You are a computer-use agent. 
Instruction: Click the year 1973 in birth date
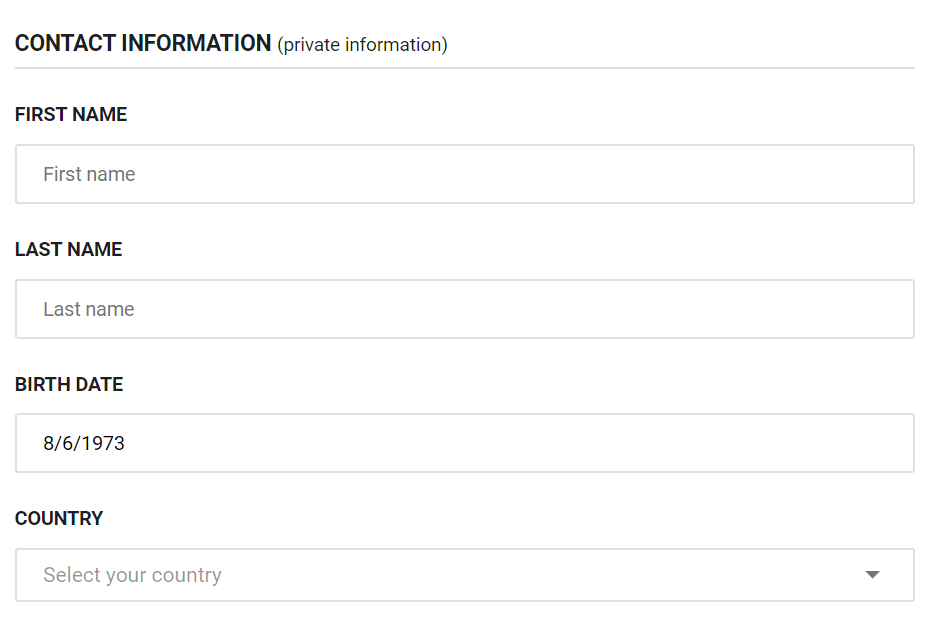[104, 443]
